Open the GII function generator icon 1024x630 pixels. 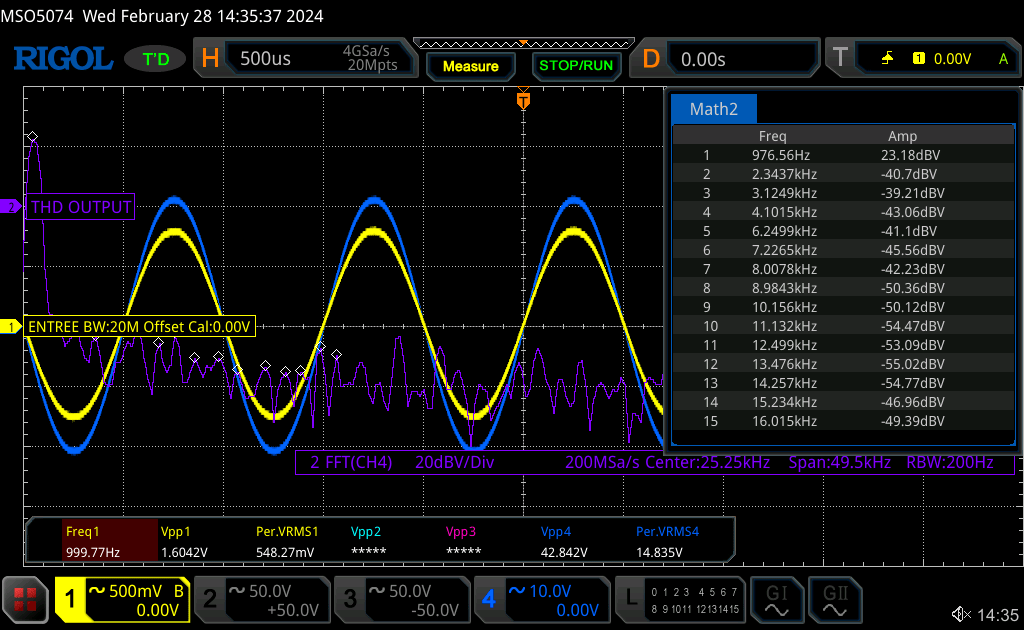[835, 600]
